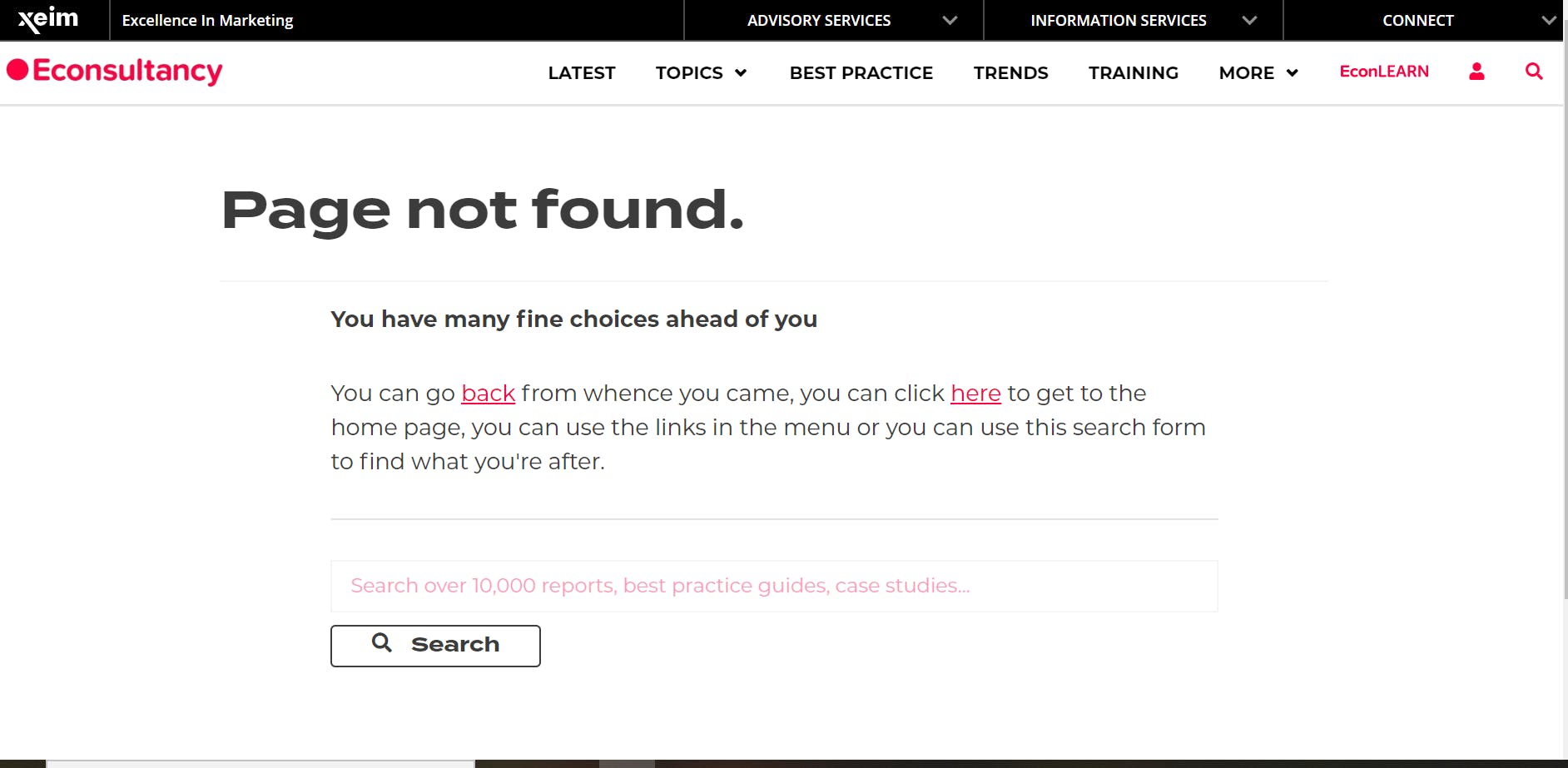The image size is (1568, 768).
Task: Click the back link to return
Action: coord(488,393)
